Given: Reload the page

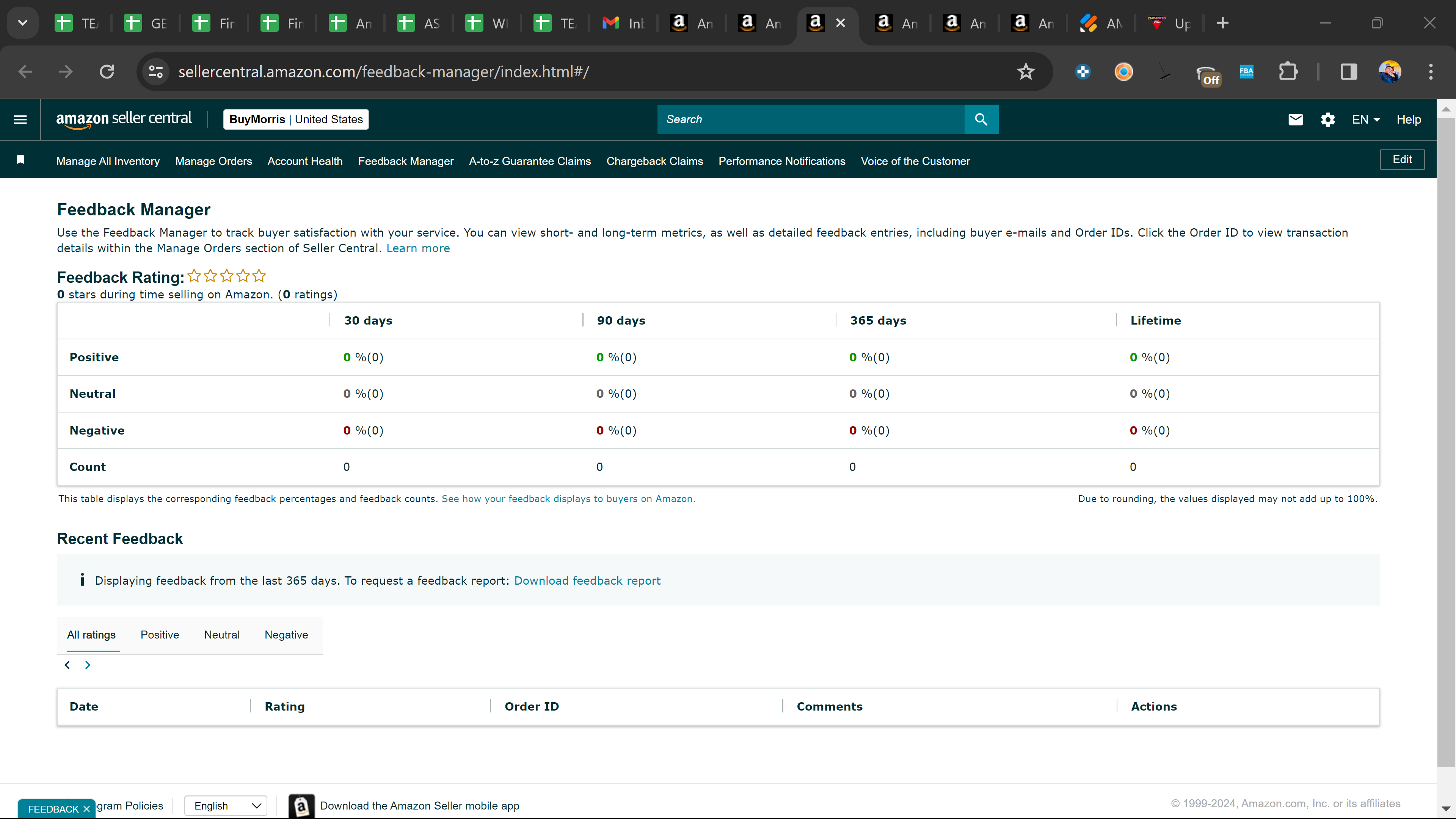Looking at the screenshot, I should (107, 72).
